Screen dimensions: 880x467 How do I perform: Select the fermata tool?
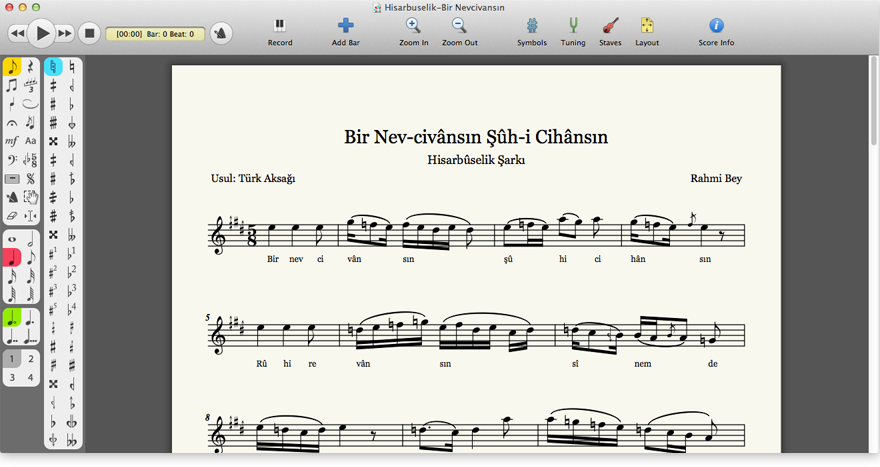click(x=12, y=122)
